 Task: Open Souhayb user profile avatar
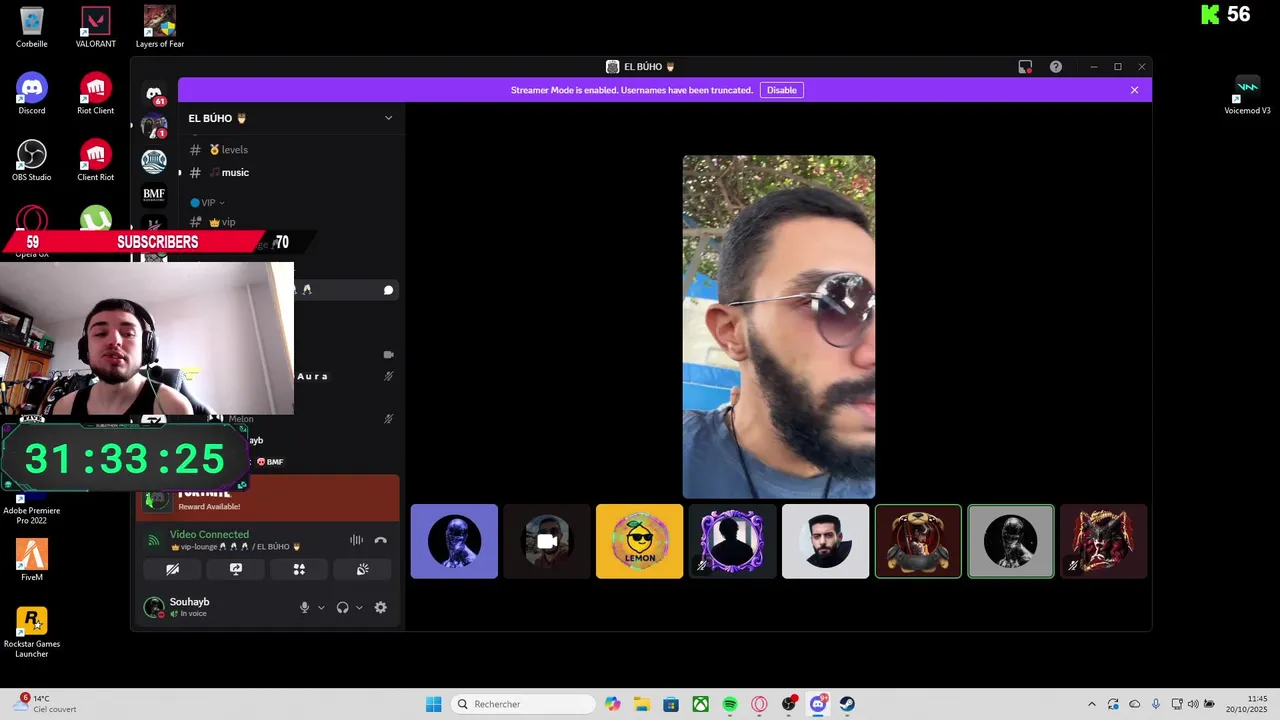(x=154, y=607)
